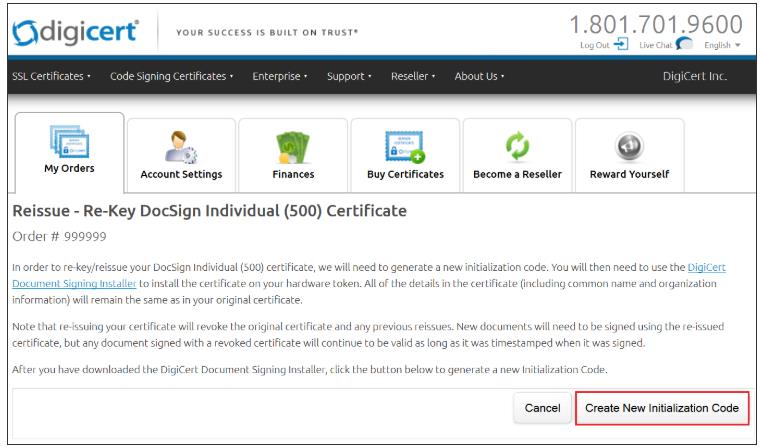
Task: Expand the Enterprise menu
Action: (280, 76)
